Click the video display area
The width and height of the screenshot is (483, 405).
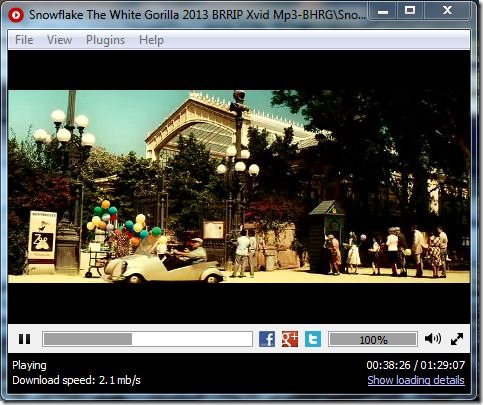239,186
